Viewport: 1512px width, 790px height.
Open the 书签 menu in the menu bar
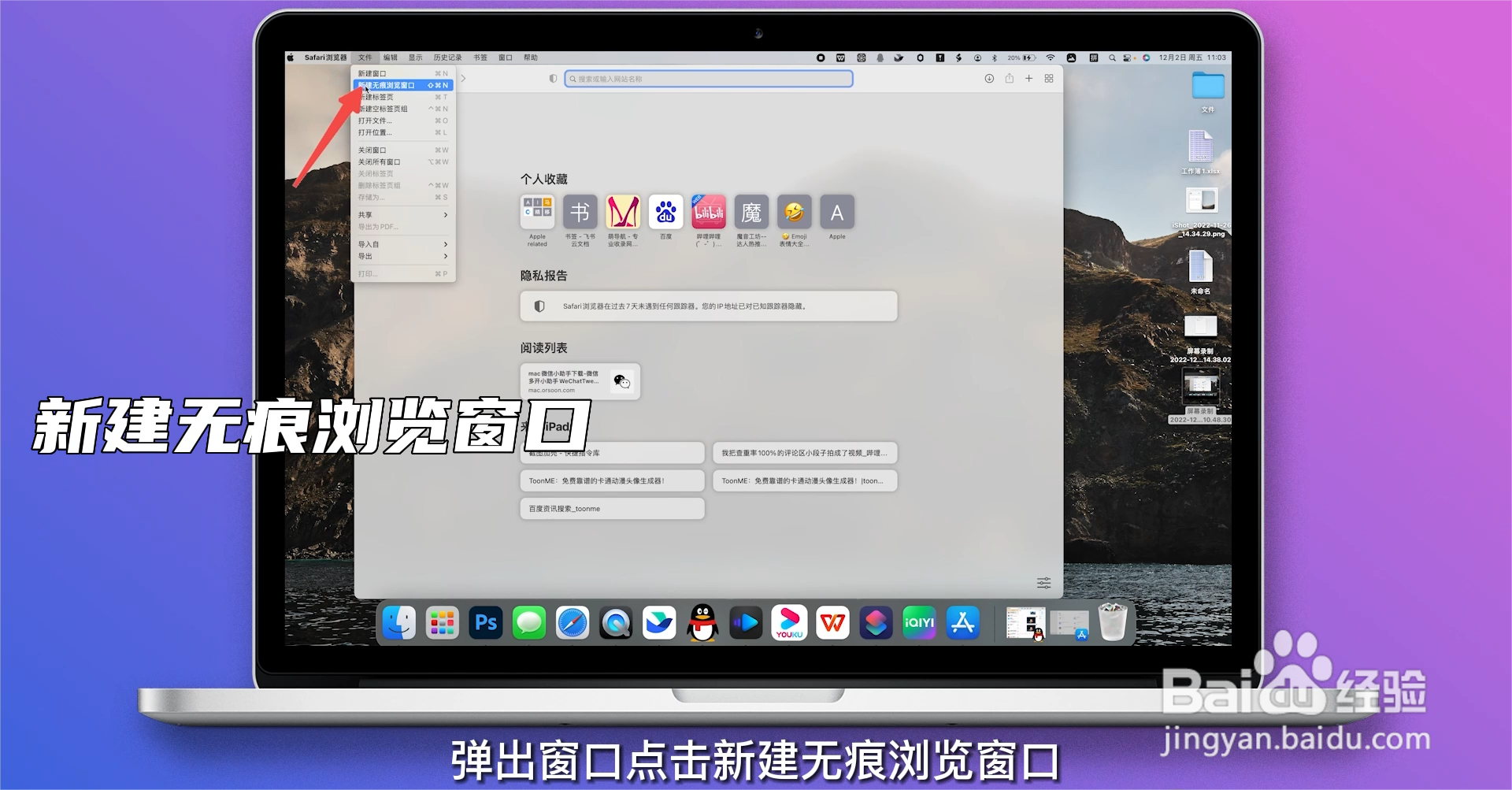point(479,57)
